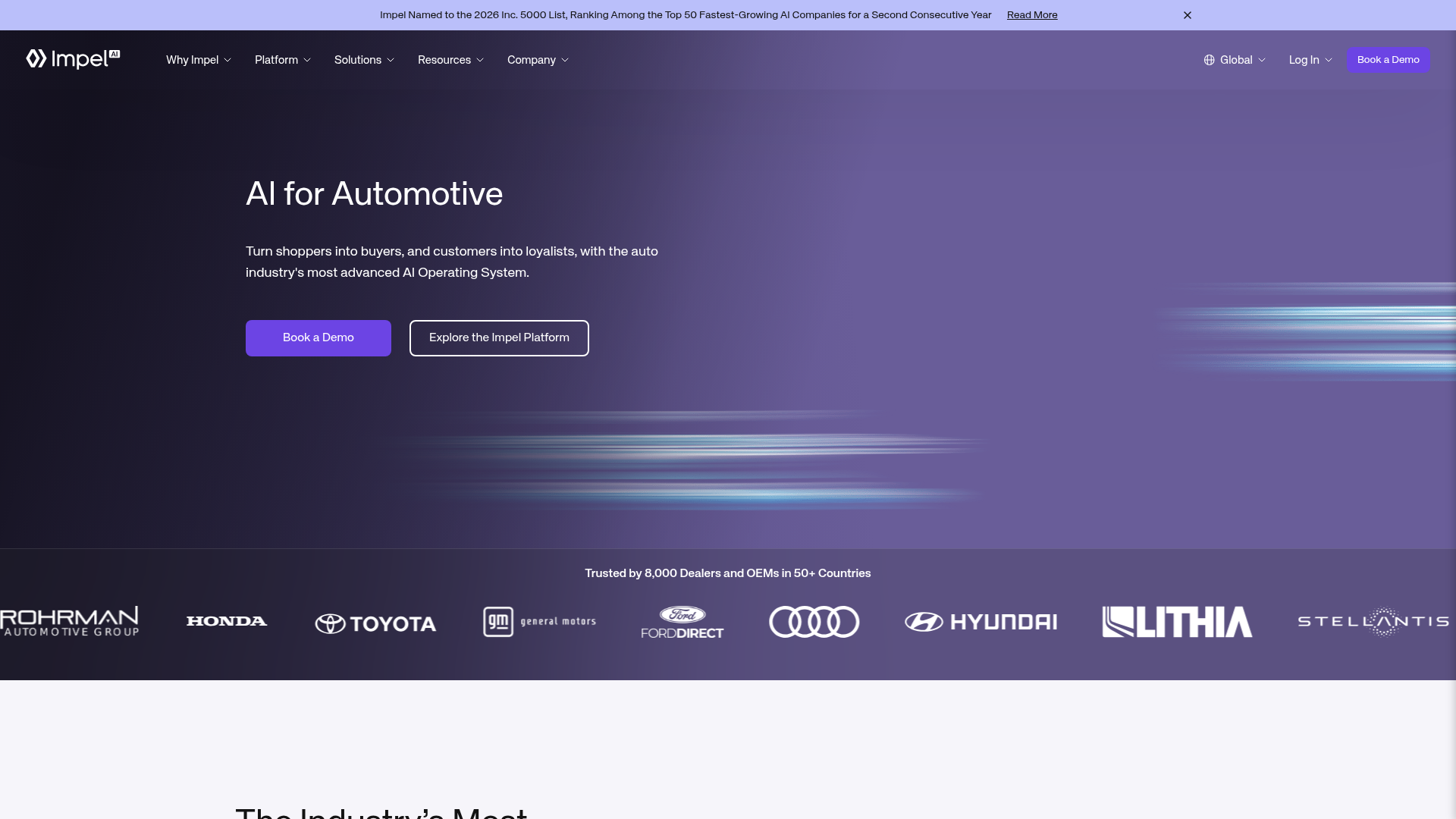The image size is (1456, 819).
Task: Expand the Company menu chevron
Action: [565, 60]
